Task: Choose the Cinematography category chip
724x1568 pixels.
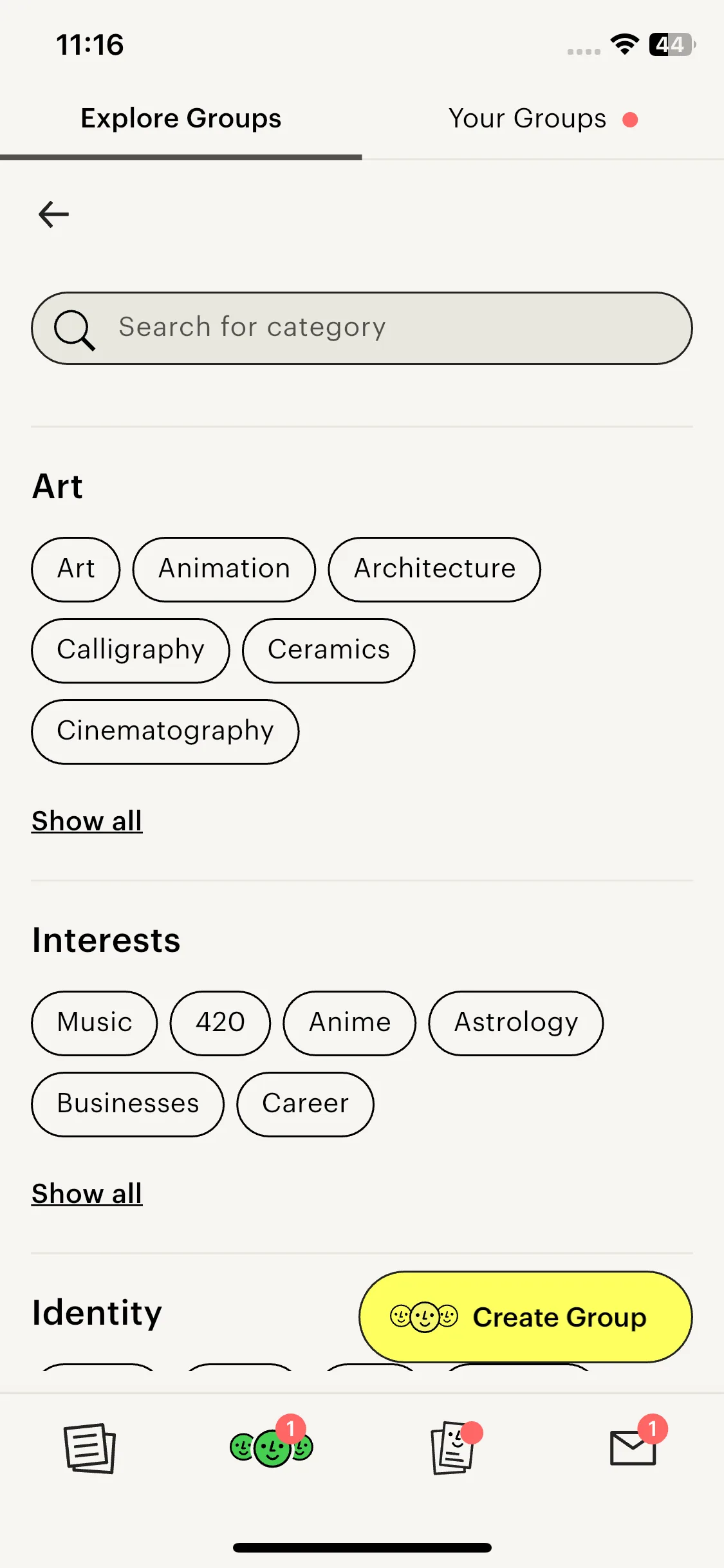Action: point(165,731)
